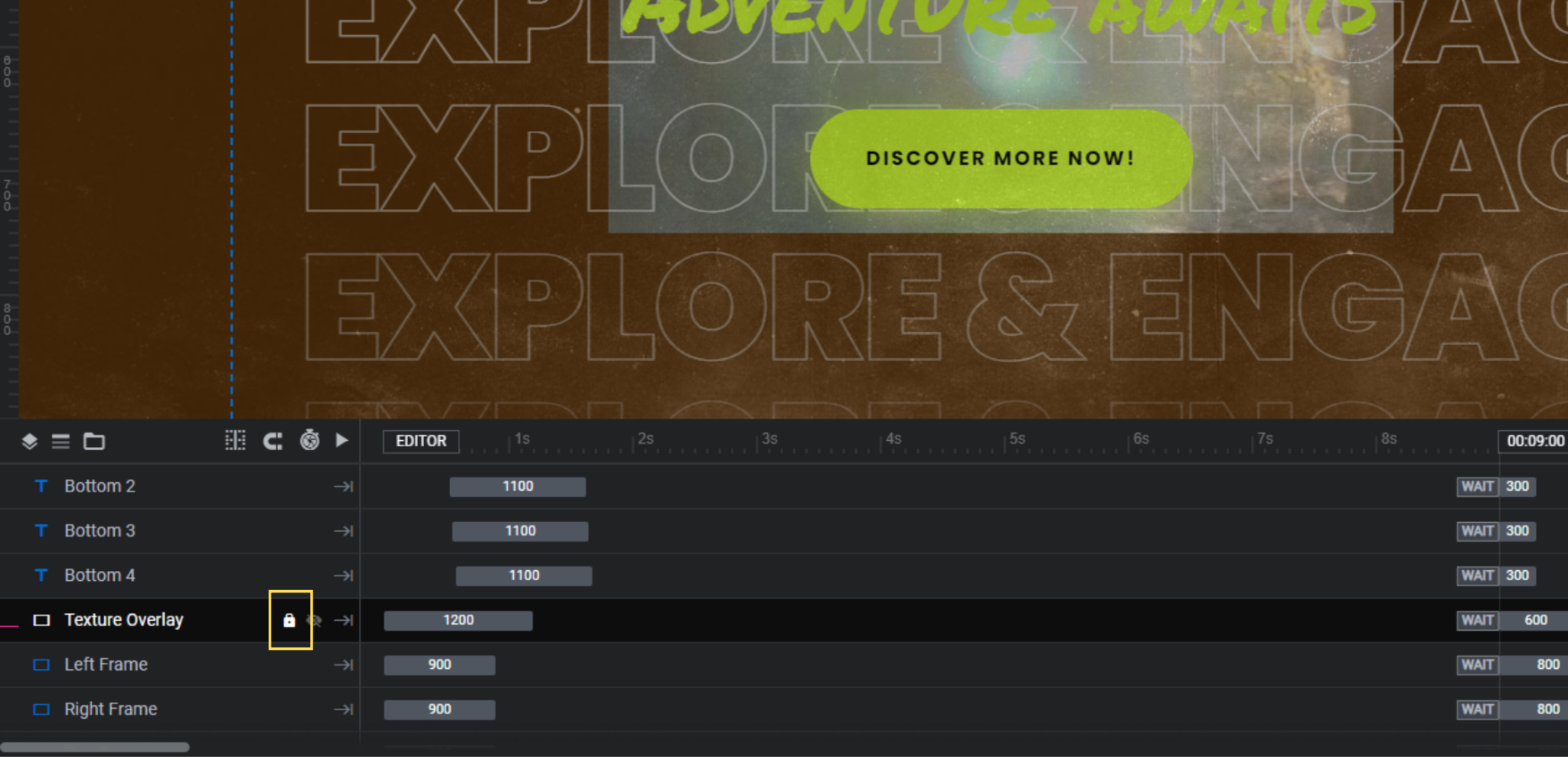Select the Bottom 2 layer name
Viewport: 1568px width, 757px height.
[x=100, y=486]
